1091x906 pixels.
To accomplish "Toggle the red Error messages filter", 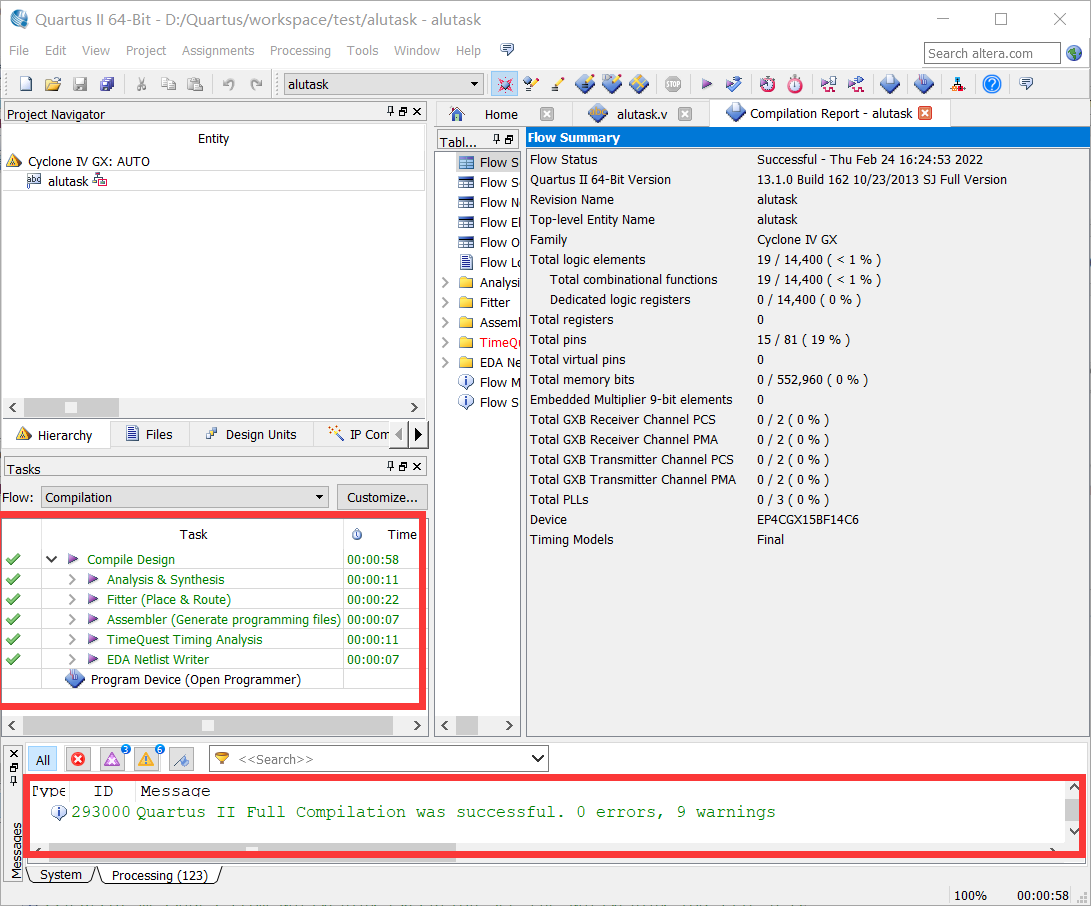I will pyautogui.click(x=78, y=759).
